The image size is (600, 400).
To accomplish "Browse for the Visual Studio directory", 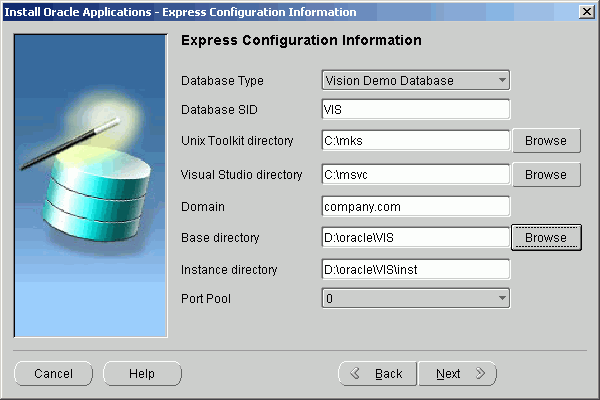I will (x=546, y=175).
